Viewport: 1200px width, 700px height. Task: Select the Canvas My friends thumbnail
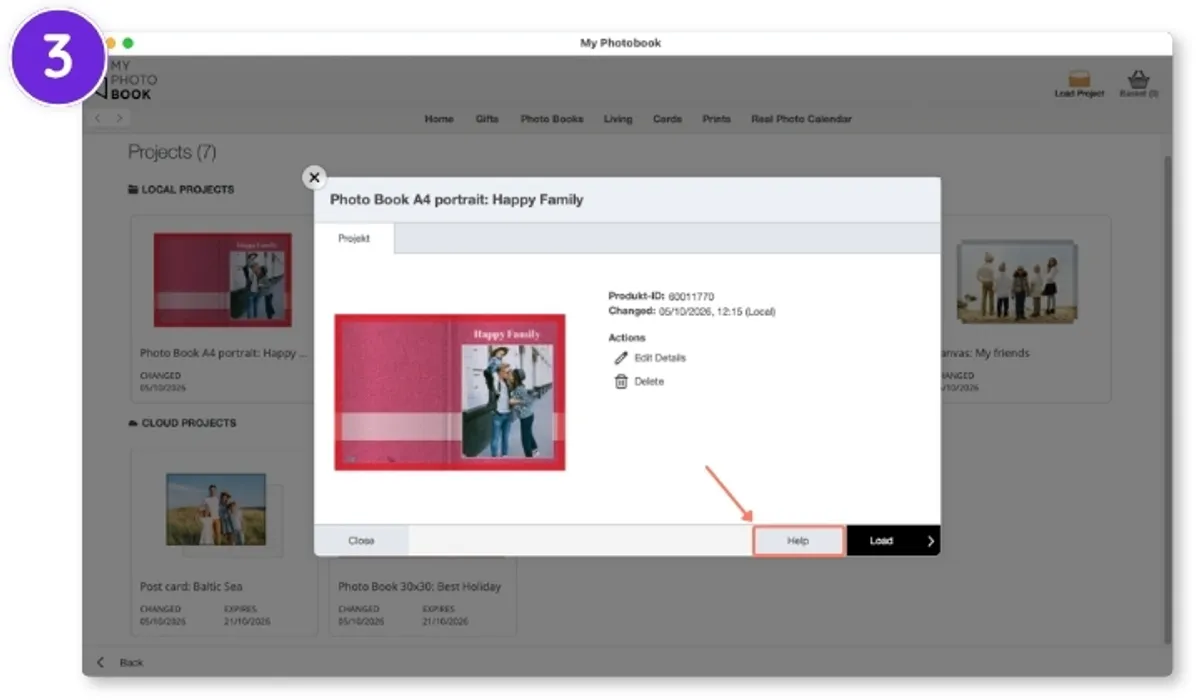coord(1015,281)
